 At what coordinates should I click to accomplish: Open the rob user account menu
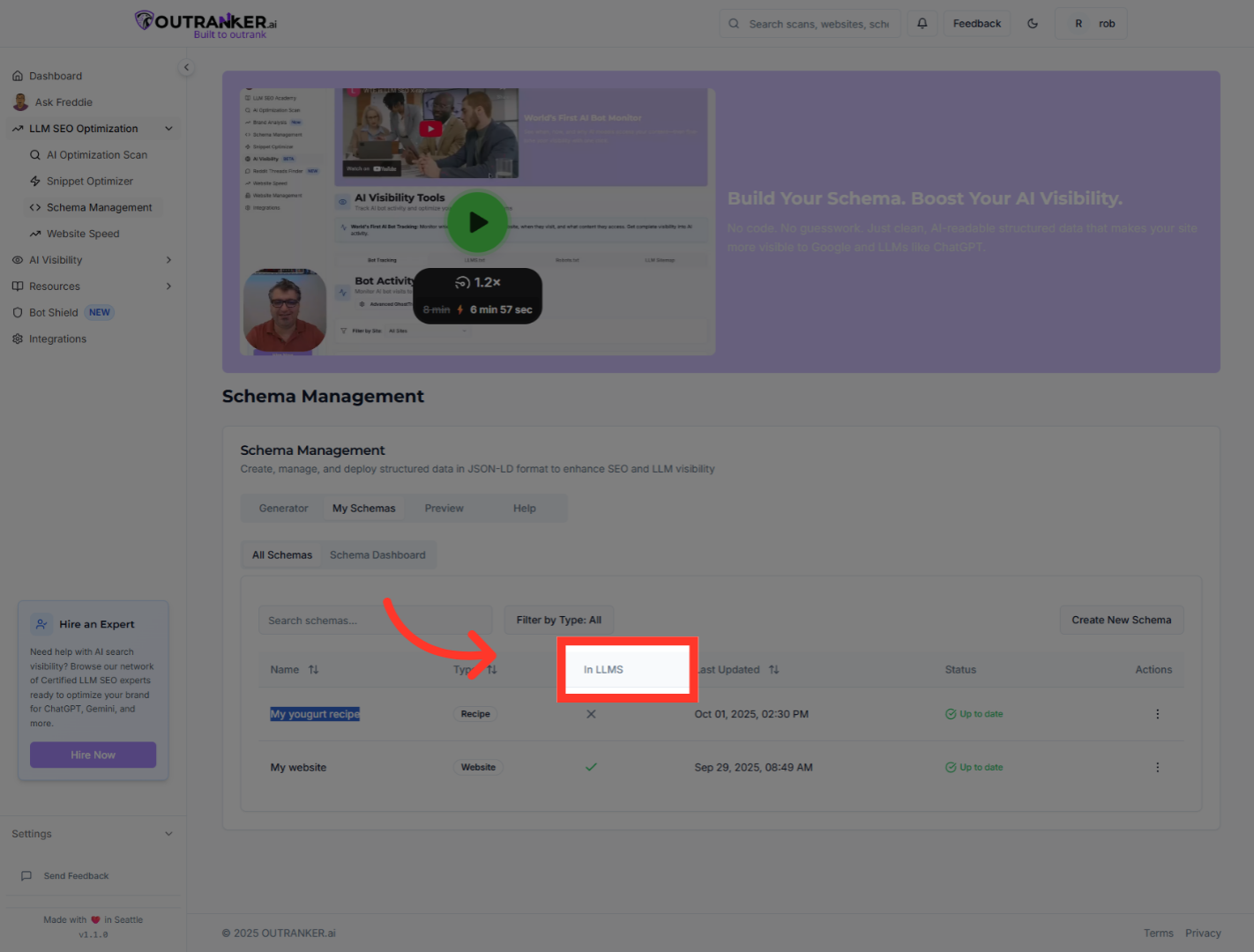1091,24
